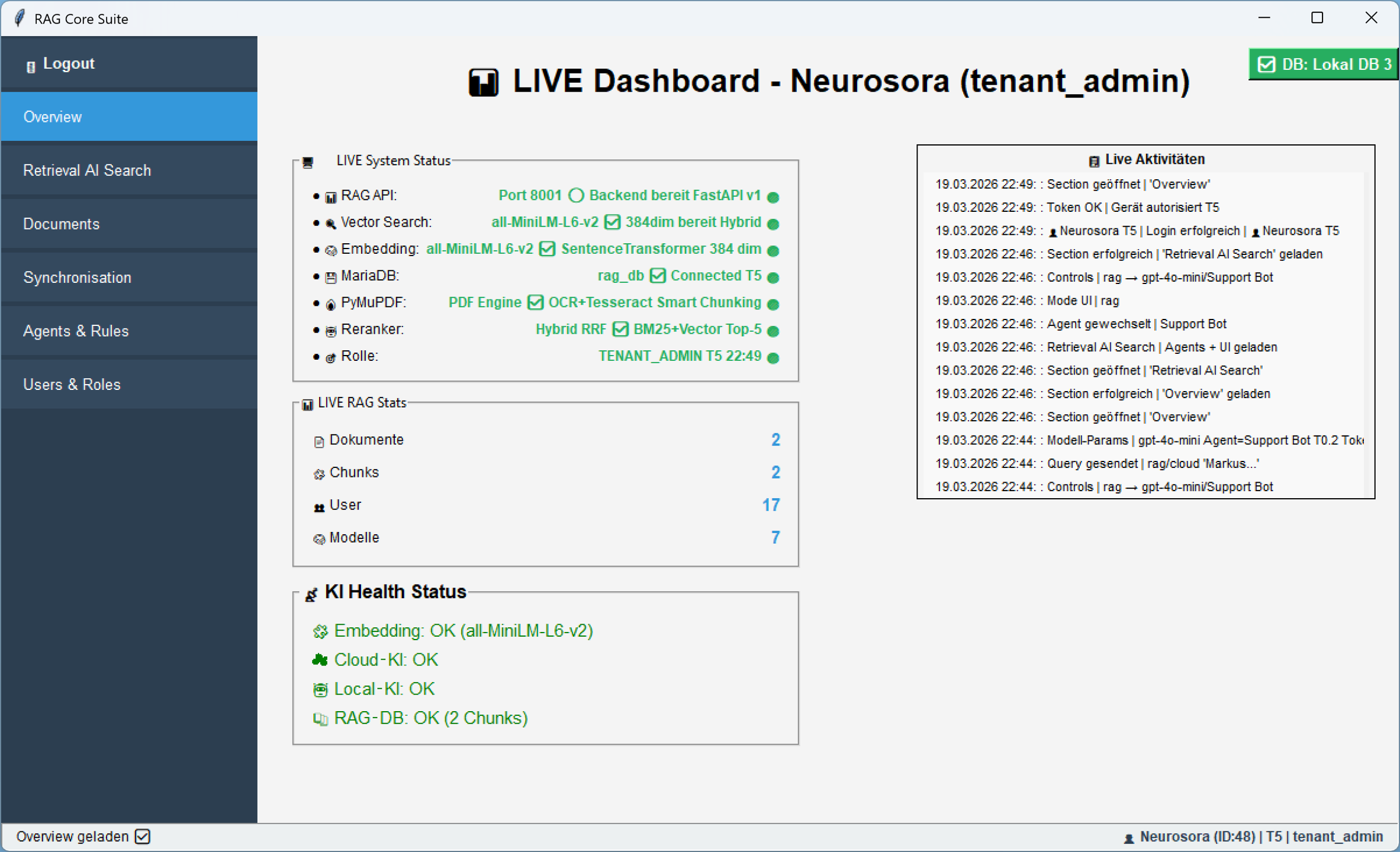This screenshot has height=852, width=1400.
Task: Click the Local-KI robot icon
Action: coord(320,689)
